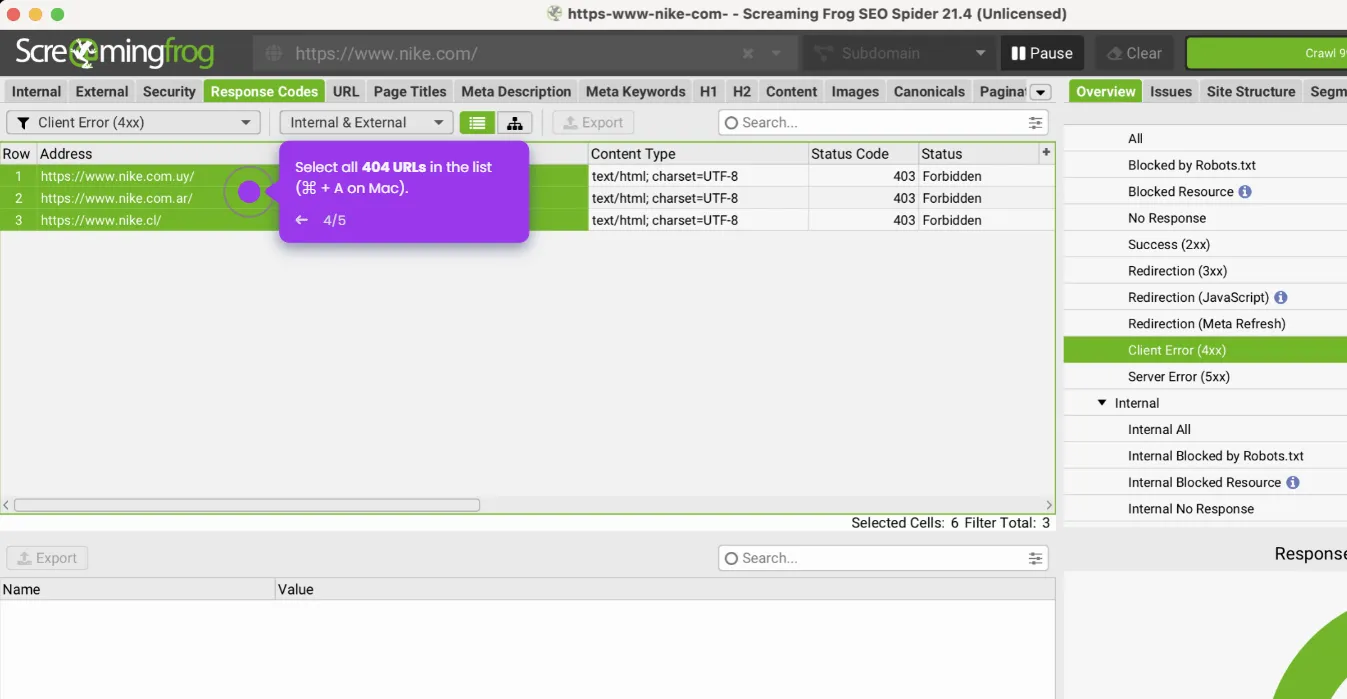Screen dimensions: 1347x699
Task: Go back using the tooltip arrow
Action: click(x=301, y=220)
